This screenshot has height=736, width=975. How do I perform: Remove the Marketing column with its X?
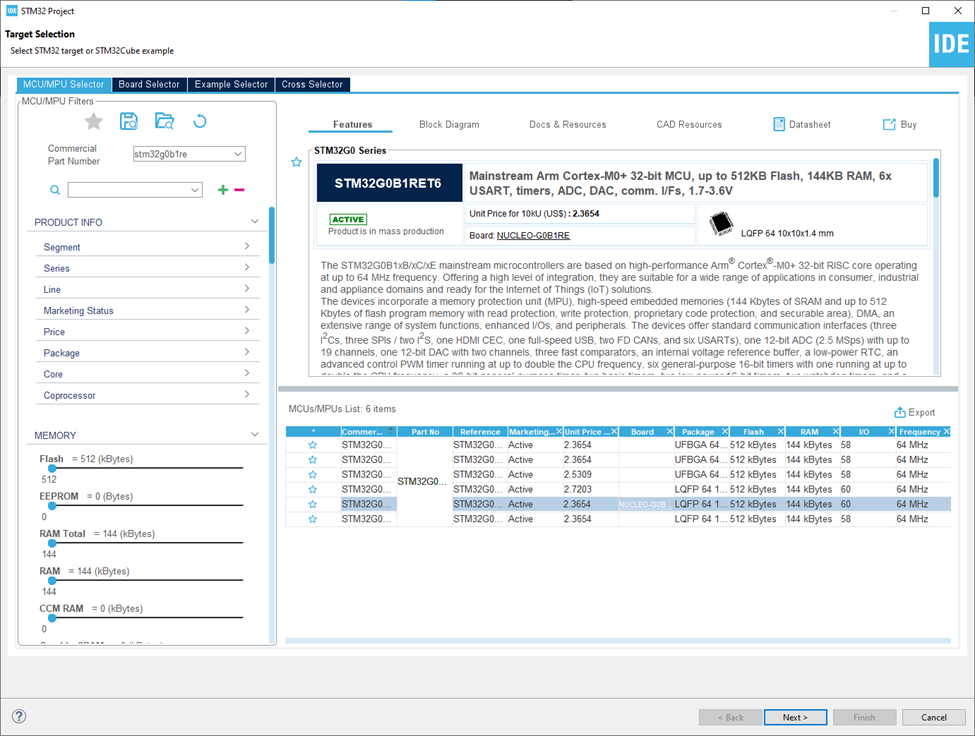(559, 431)
